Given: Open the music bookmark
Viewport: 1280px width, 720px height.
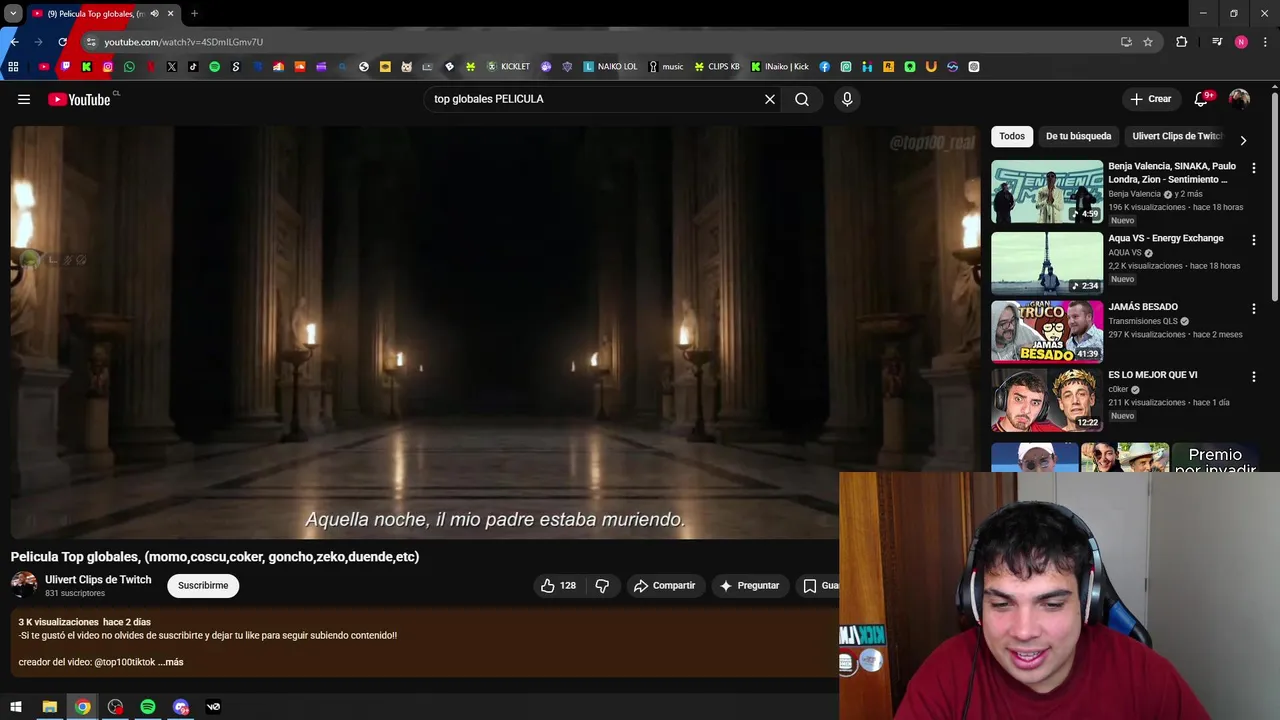Looking at the screenshot, I should click(666, 67).
